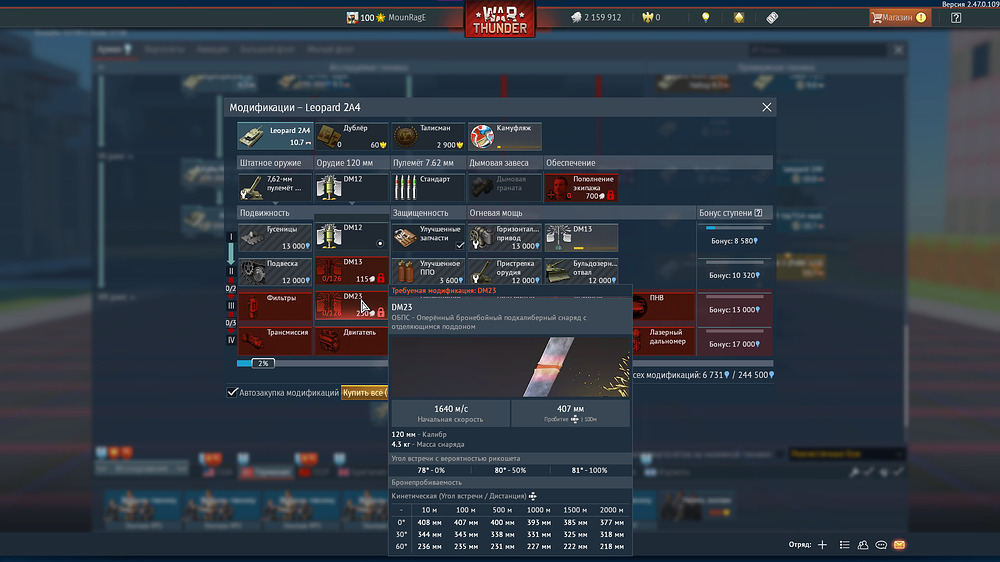Open the contacts icon
The image size is (1000, 562).
[x=863, y=545]
